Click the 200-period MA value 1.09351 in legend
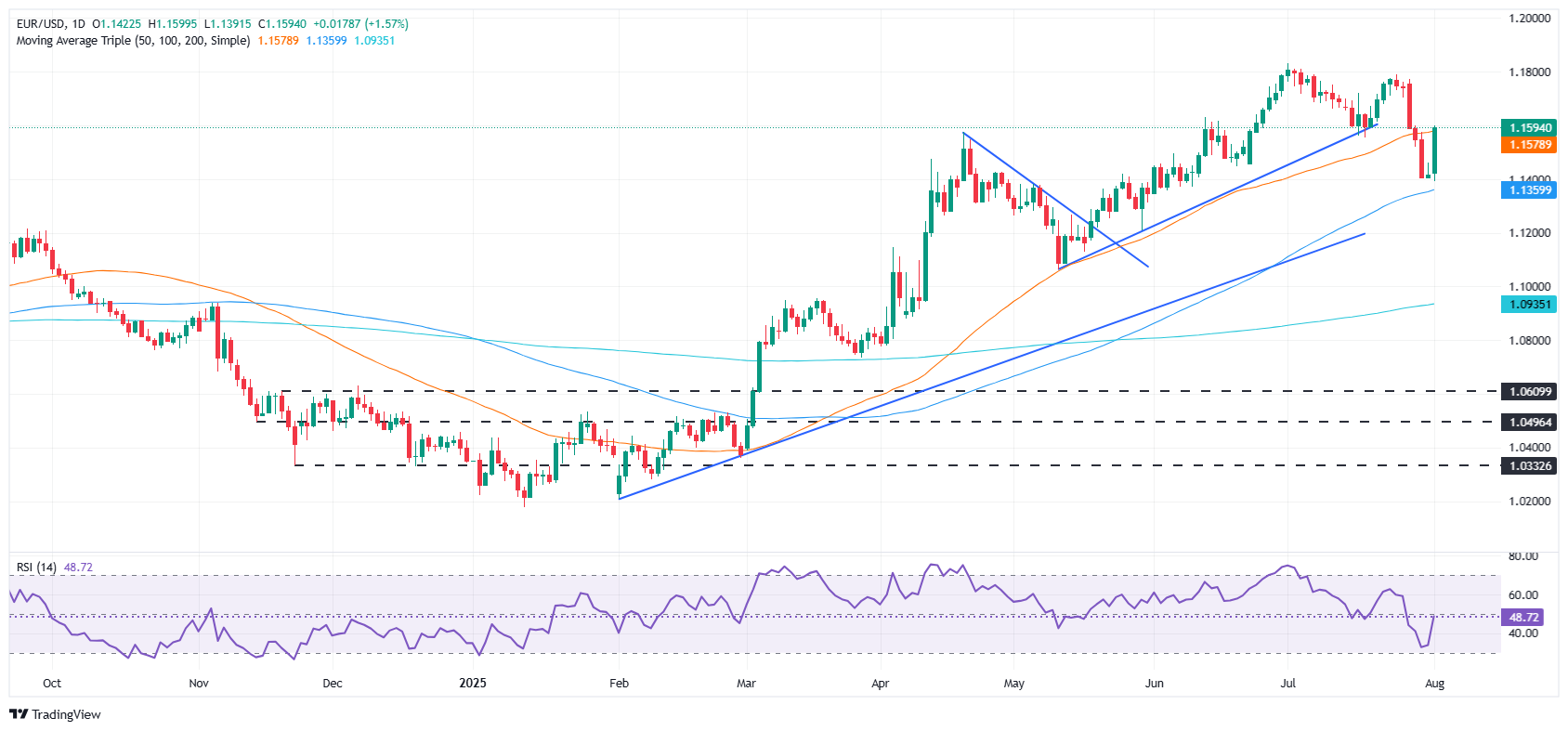 [374, 41]
